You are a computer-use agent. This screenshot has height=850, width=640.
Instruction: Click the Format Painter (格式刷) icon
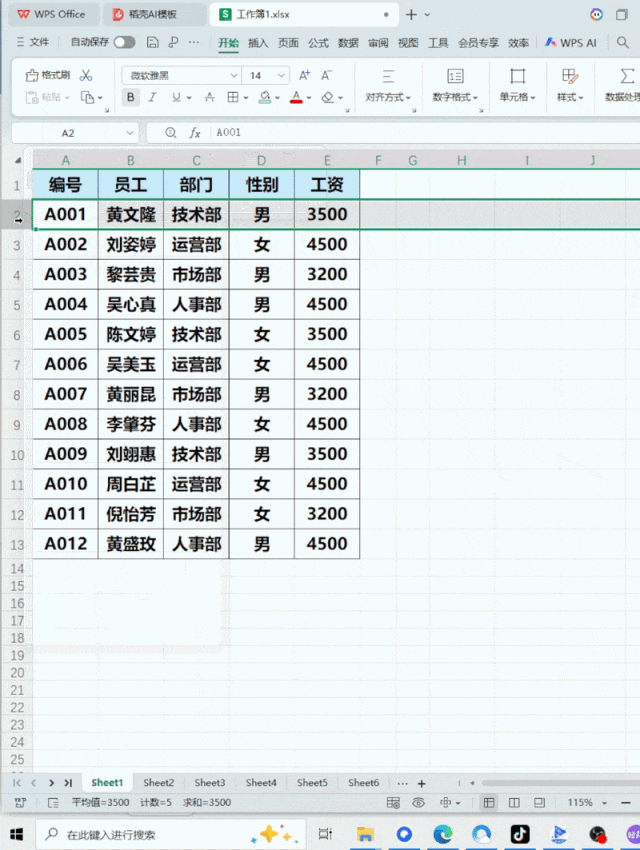click(32, 75)
